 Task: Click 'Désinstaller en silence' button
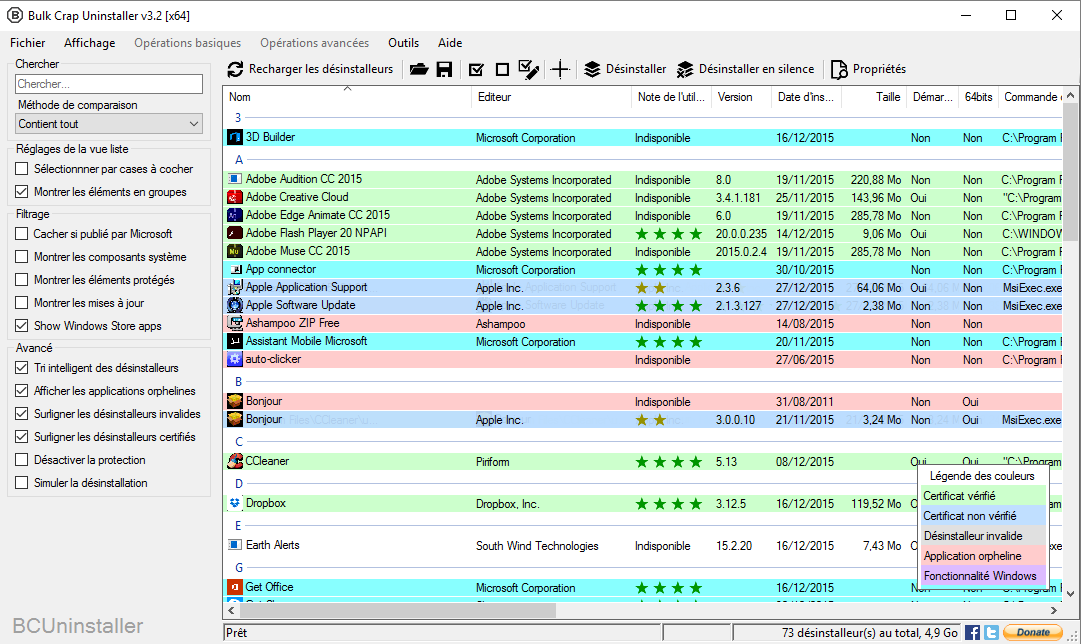pyautogui.click(x=746, y=69)
